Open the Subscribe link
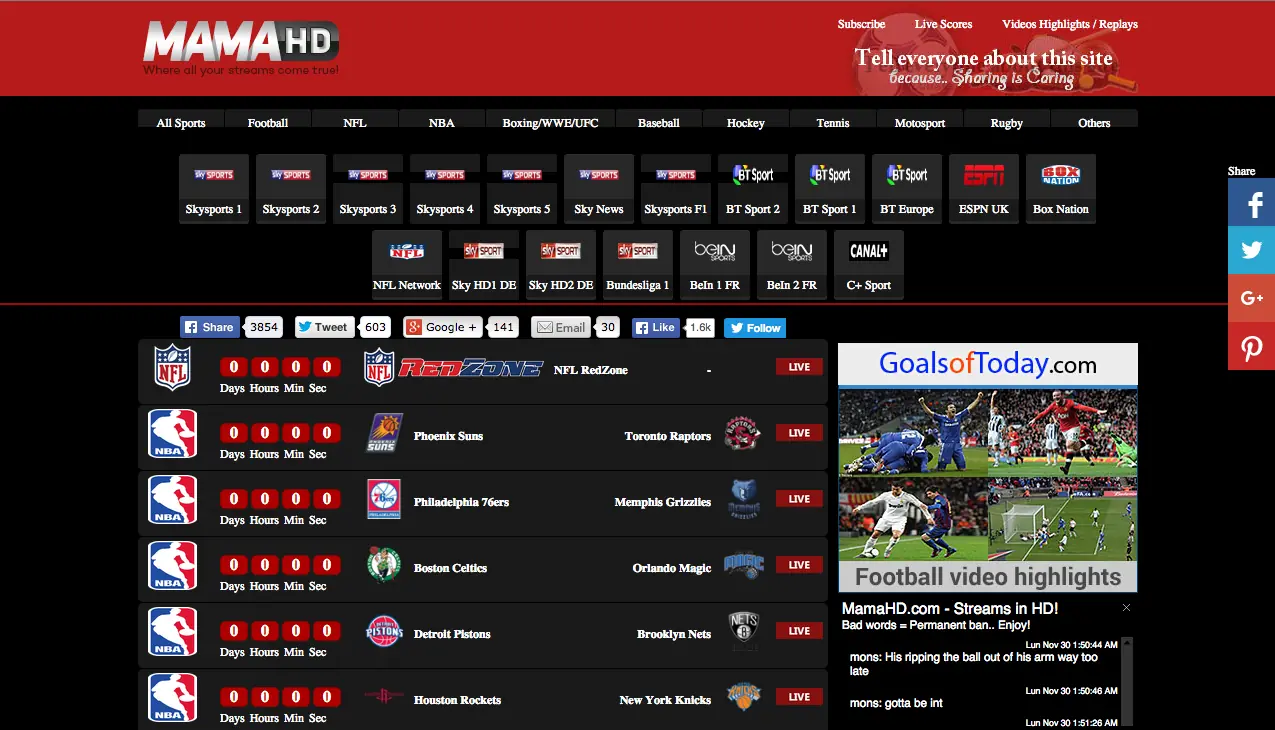The height and width of the screenshot is (730, 1275). (x=861, y=24)
